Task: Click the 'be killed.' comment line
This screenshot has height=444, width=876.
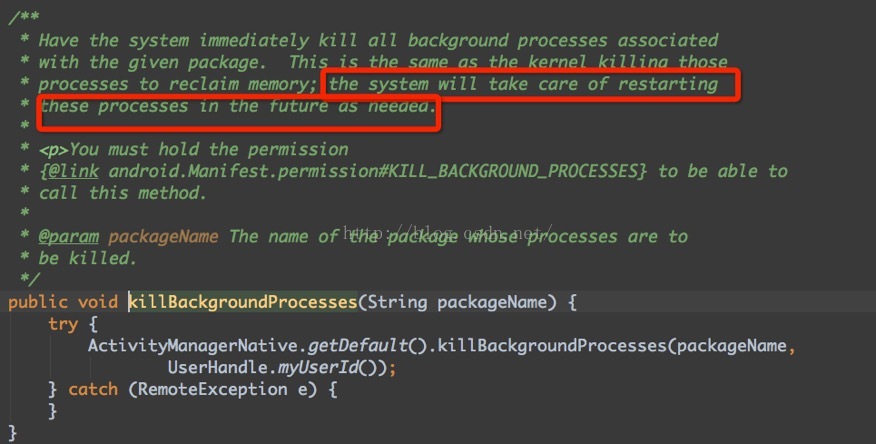Action: tap(88, 258)
